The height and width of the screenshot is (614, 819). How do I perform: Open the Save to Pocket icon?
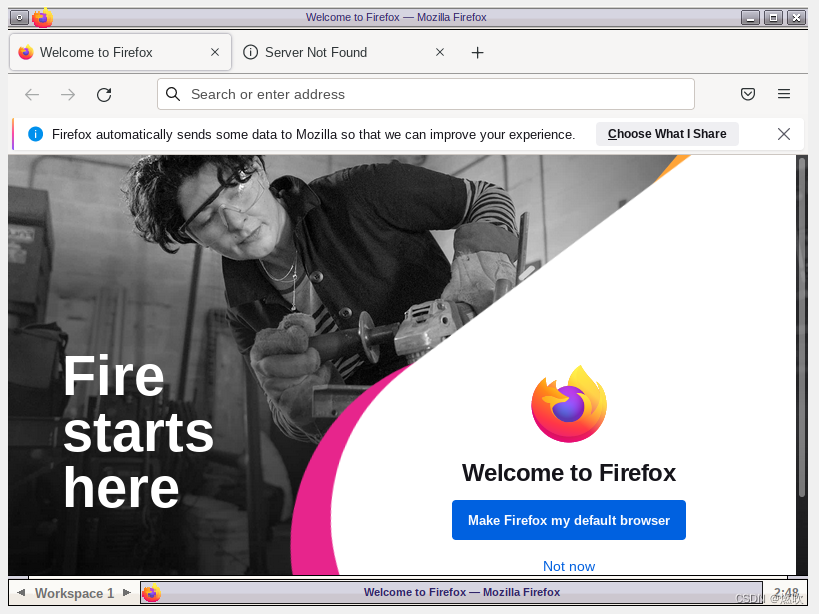tap(747, 94)
